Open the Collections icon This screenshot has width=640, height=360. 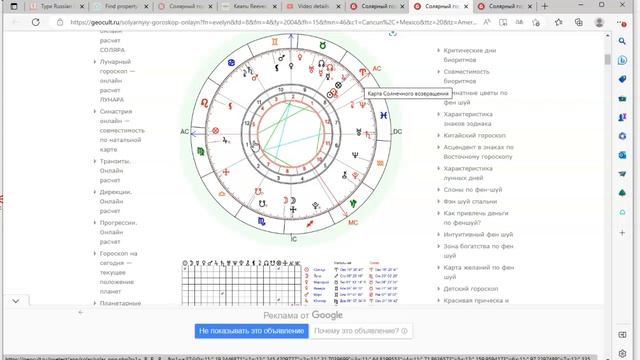(578, 22)
